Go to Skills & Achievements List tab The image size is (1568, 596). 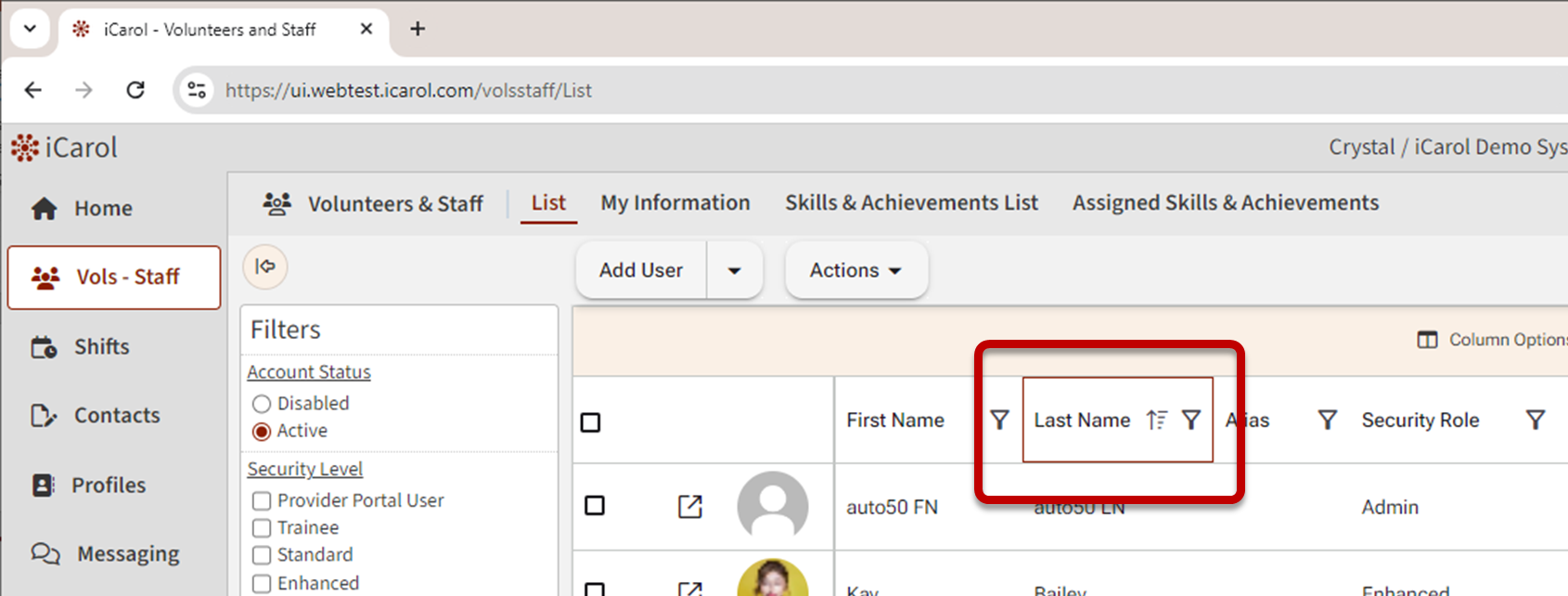911,202
